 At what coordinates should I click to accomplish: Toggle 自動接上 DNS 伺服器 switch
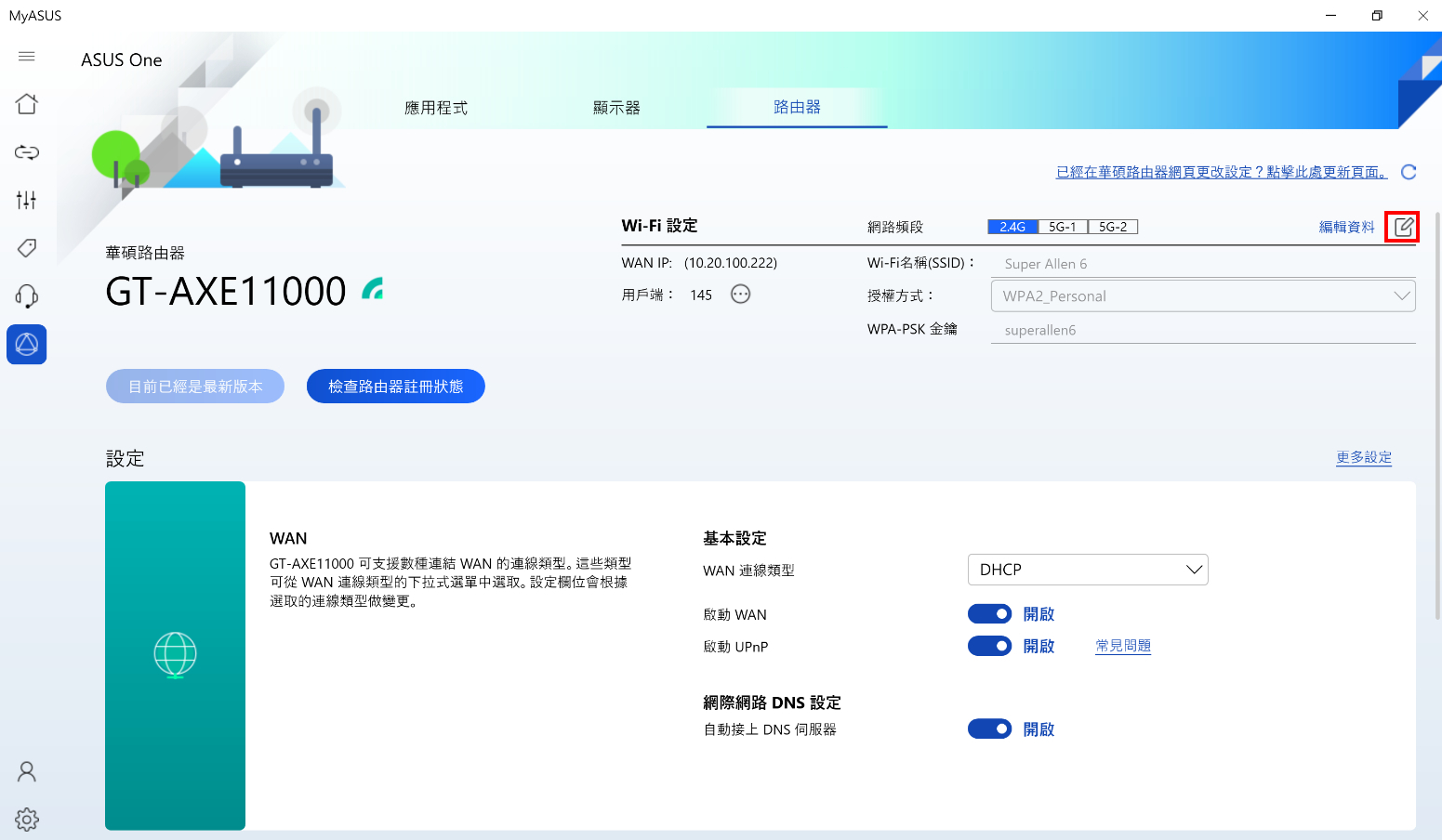coord(989,729)
